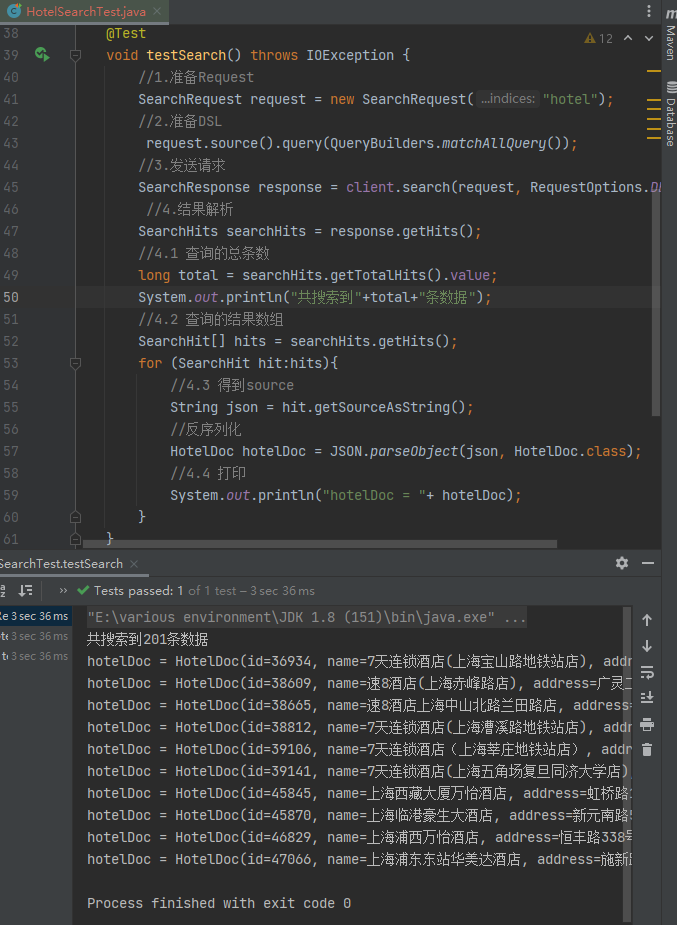
Task: Click the up arrow in the console toolbar
Action: [647, 620]
